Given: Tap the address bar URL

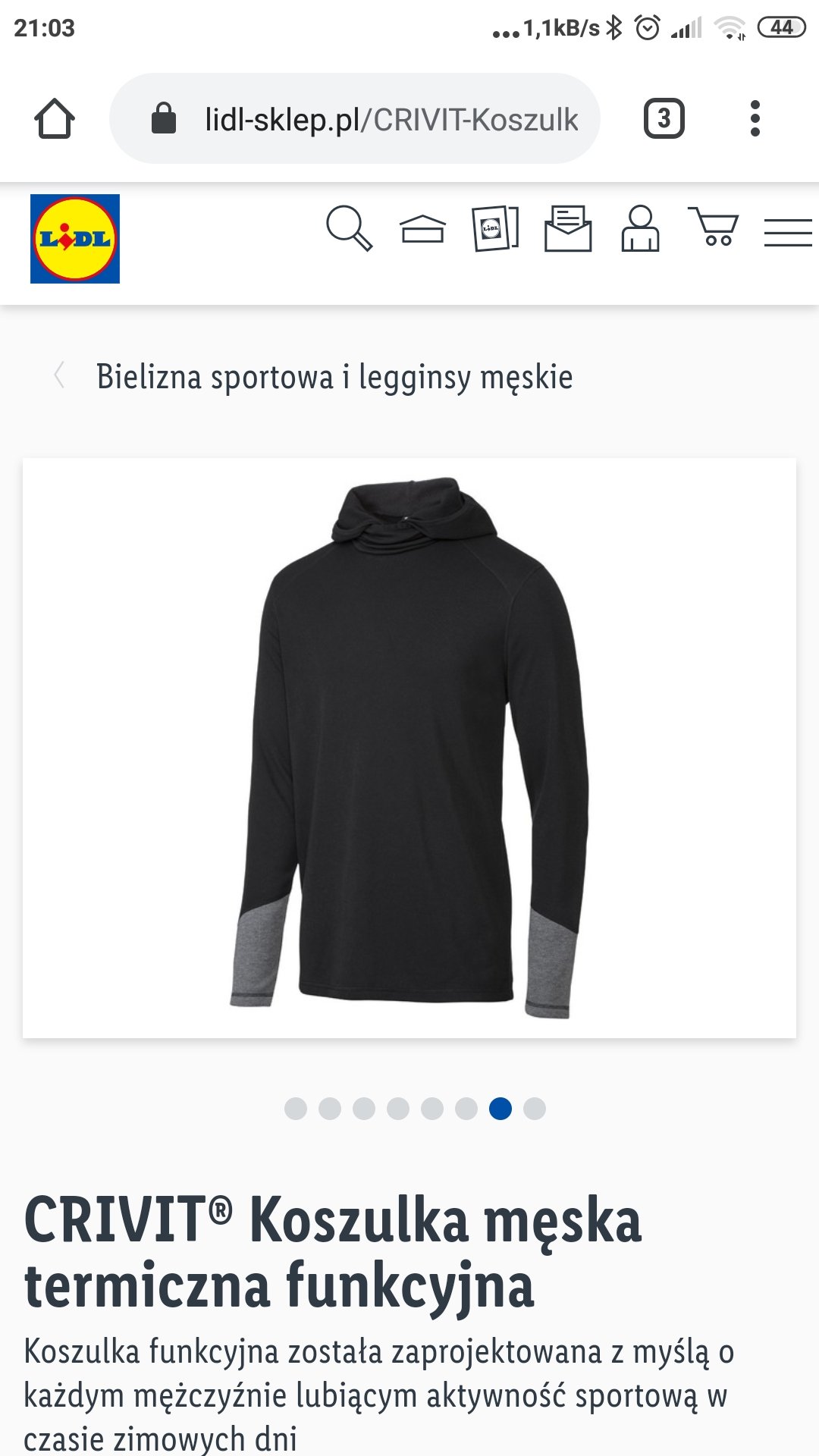Looking at the screenshot, I should 391,119.
